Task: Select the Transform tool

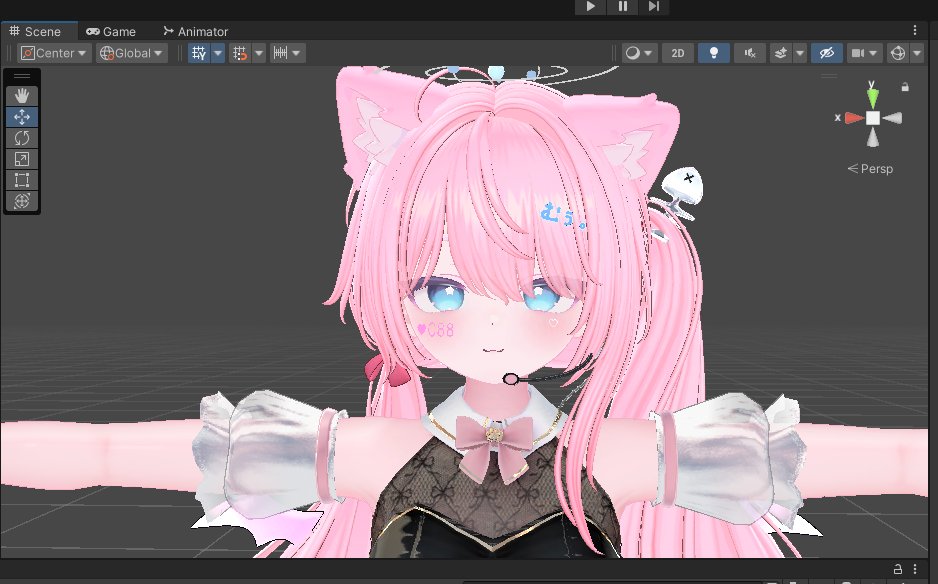Action: pyautogui.click(x=22, y=201)
